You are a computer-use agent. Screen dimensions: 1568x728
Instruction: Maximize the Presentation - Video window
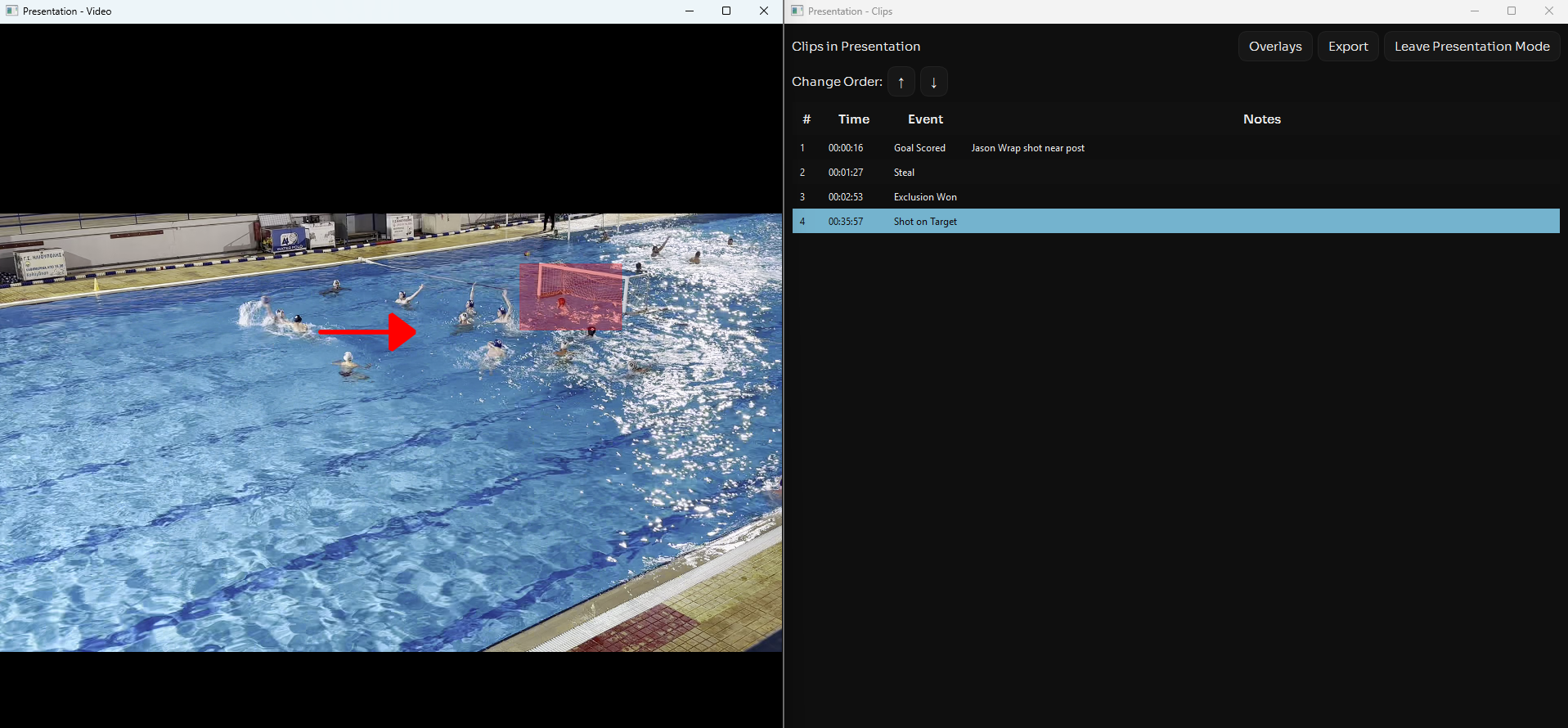click(x=726, y=11)
